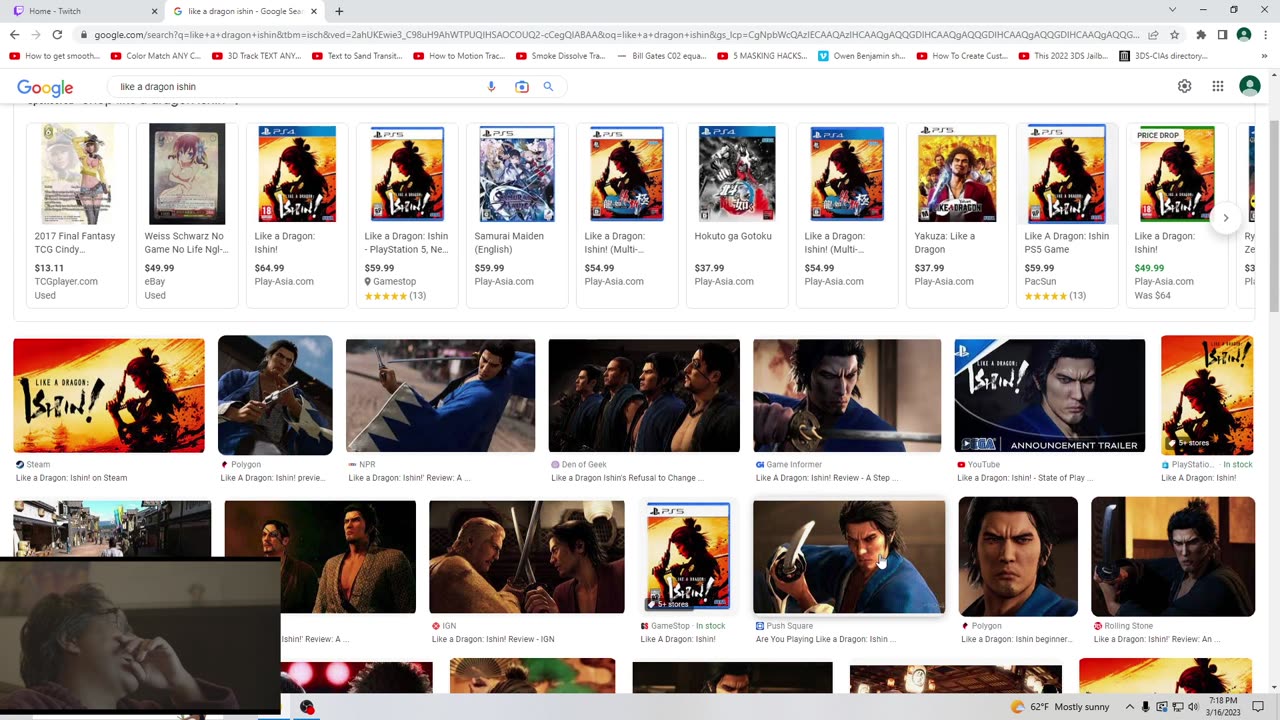Open the PRICE DROP $49.99 Ishin listing
Viewport: 1280px width, 720px height.
click(1177, 215)
